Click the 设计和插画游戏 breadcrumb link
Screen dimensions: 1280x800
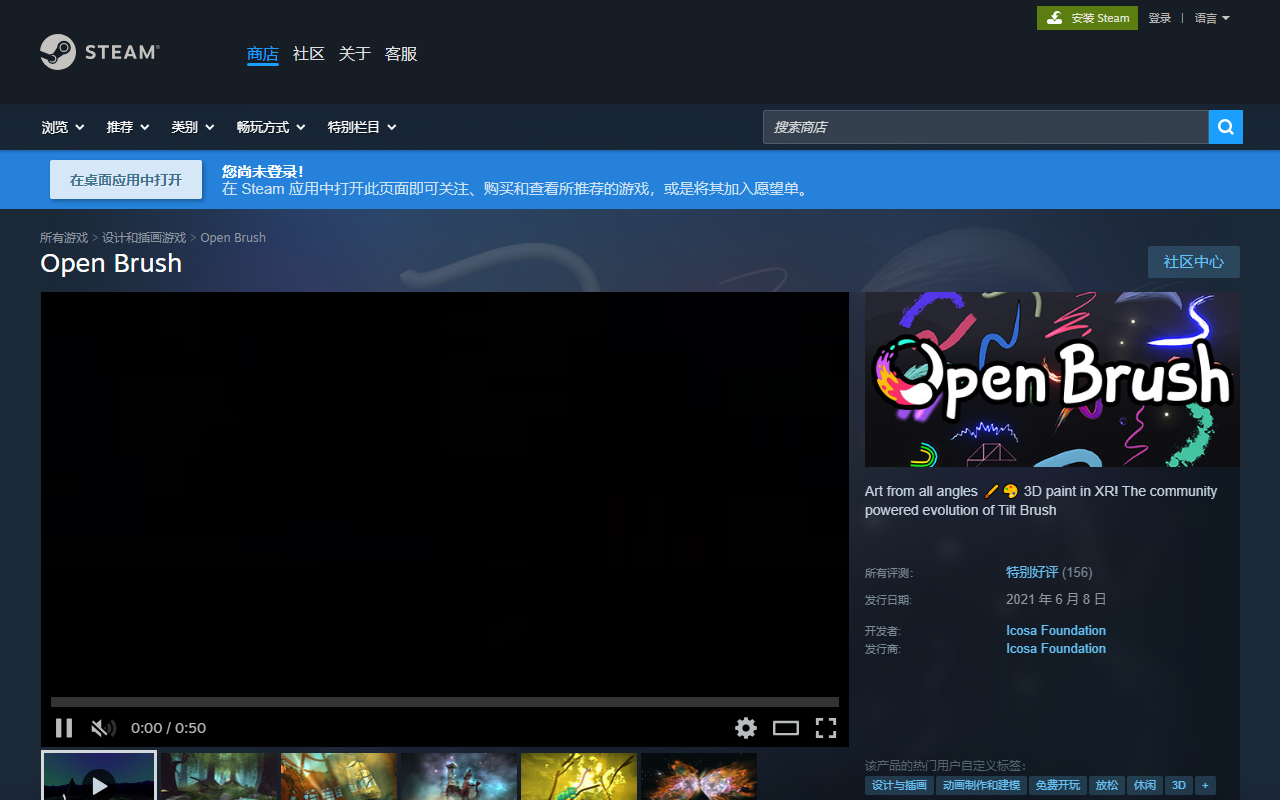tap(144, 238)
